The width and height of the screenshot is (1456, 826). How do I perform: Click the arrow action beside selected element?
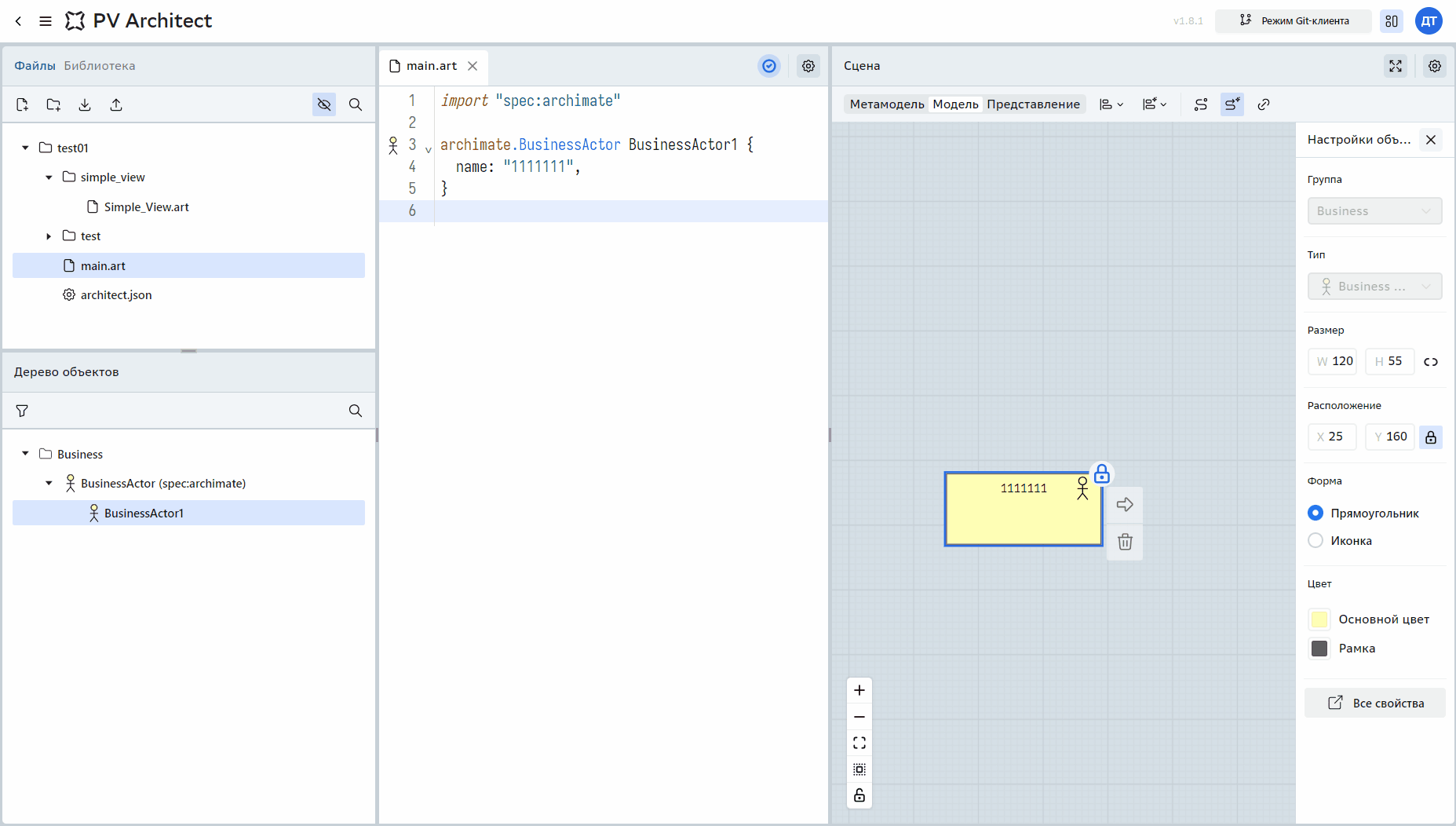click(1125, 504)
